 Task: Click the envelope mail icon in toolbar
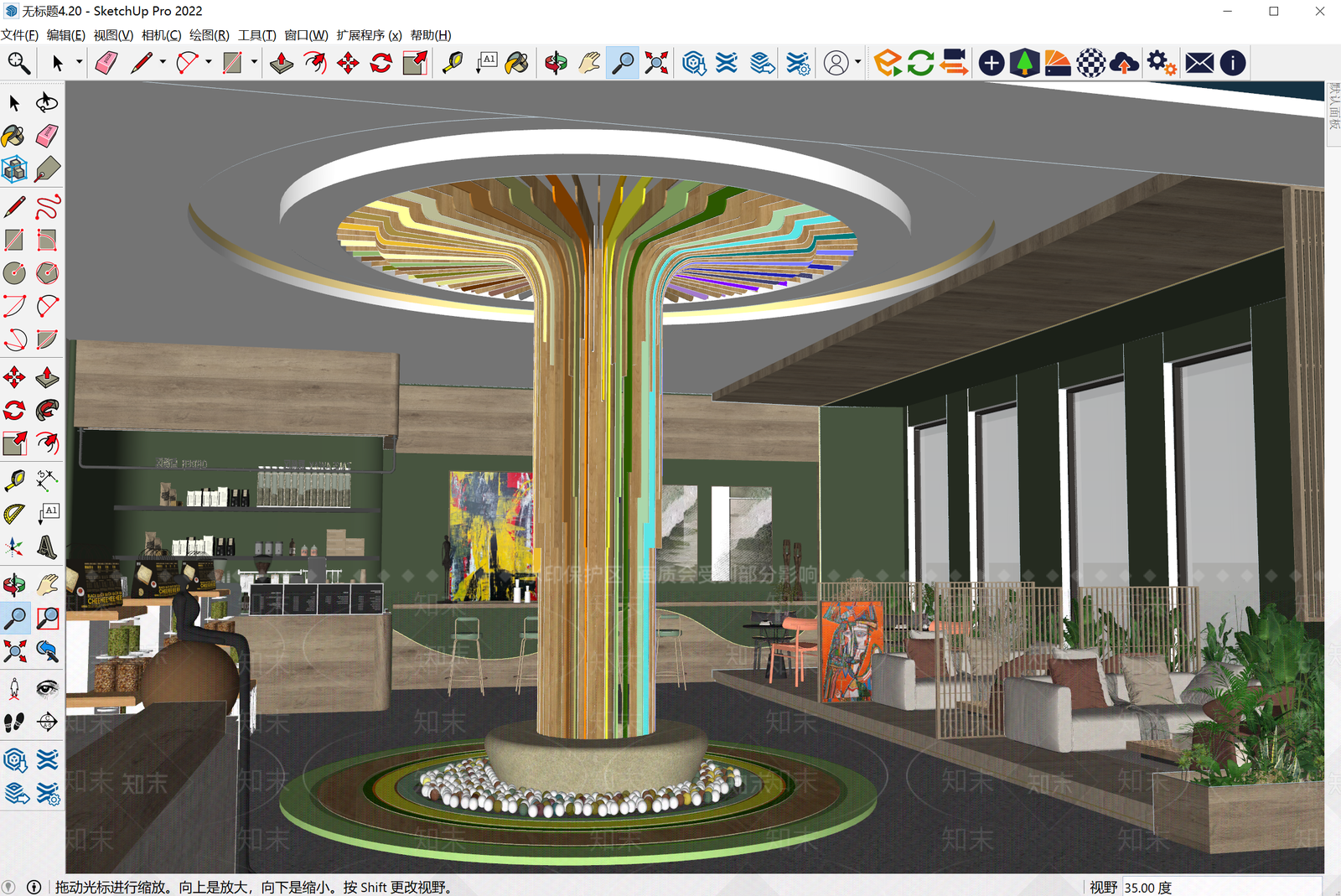pyautogui.click(x=1199, y=63)
